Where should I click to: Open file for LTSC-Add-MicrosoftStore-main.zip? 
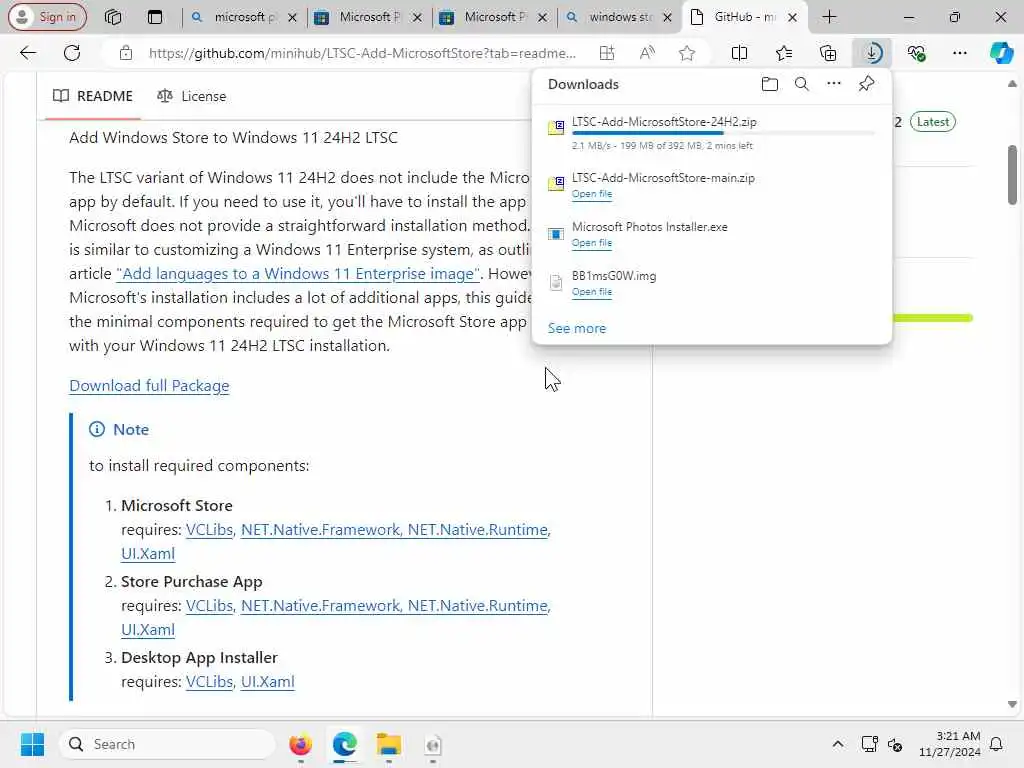[592, 194]
